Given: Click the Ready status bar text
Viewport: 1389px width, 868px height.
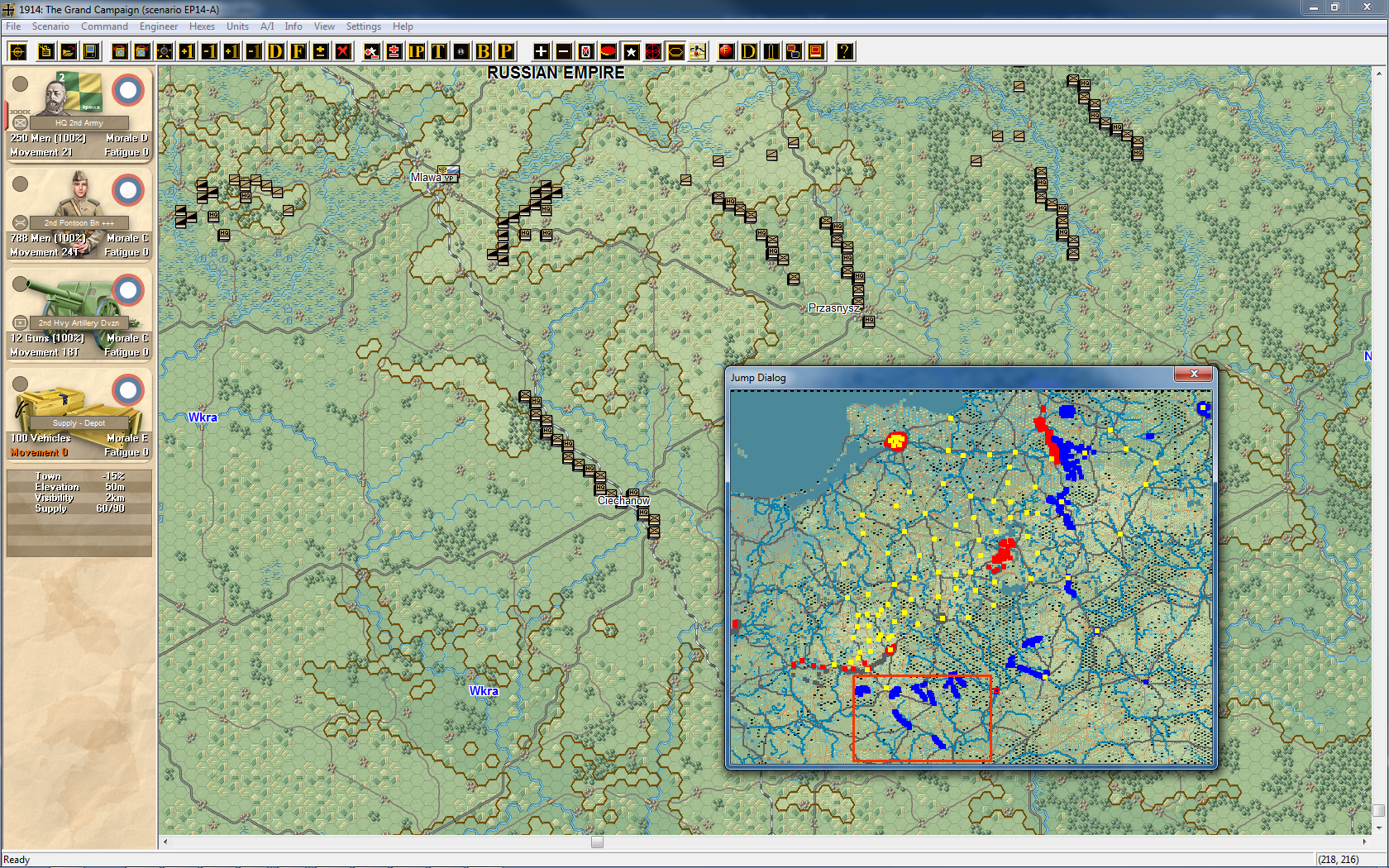Looking at the screenshot, I should click(x=17, y=860).
